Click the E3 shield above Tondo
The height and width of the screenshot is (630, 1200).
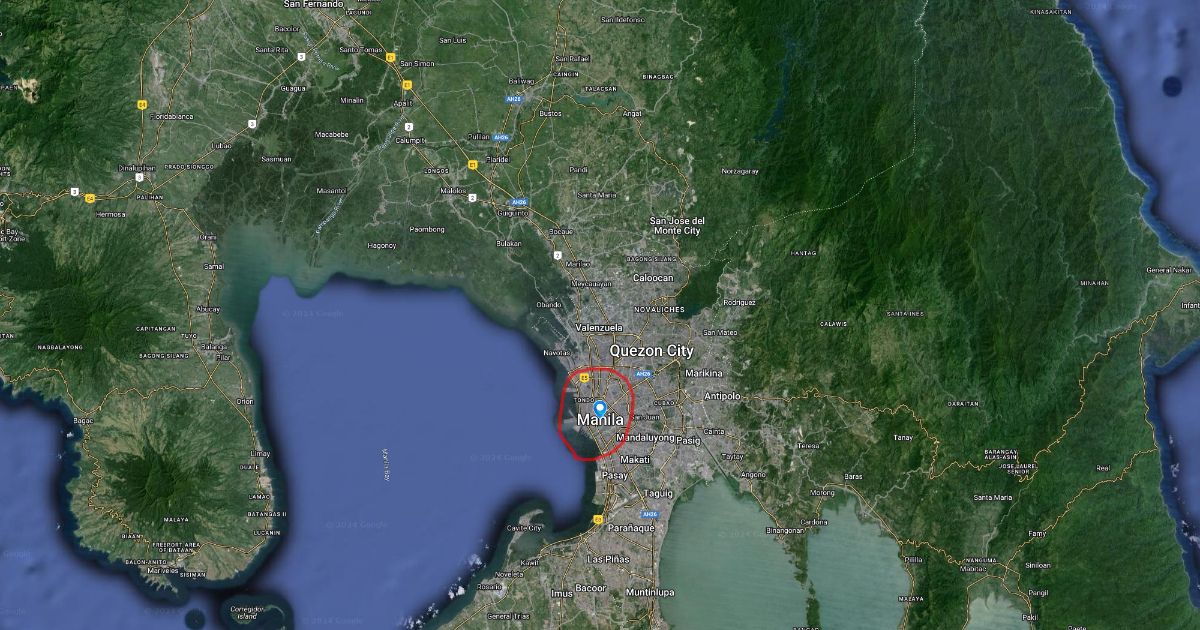584,379
